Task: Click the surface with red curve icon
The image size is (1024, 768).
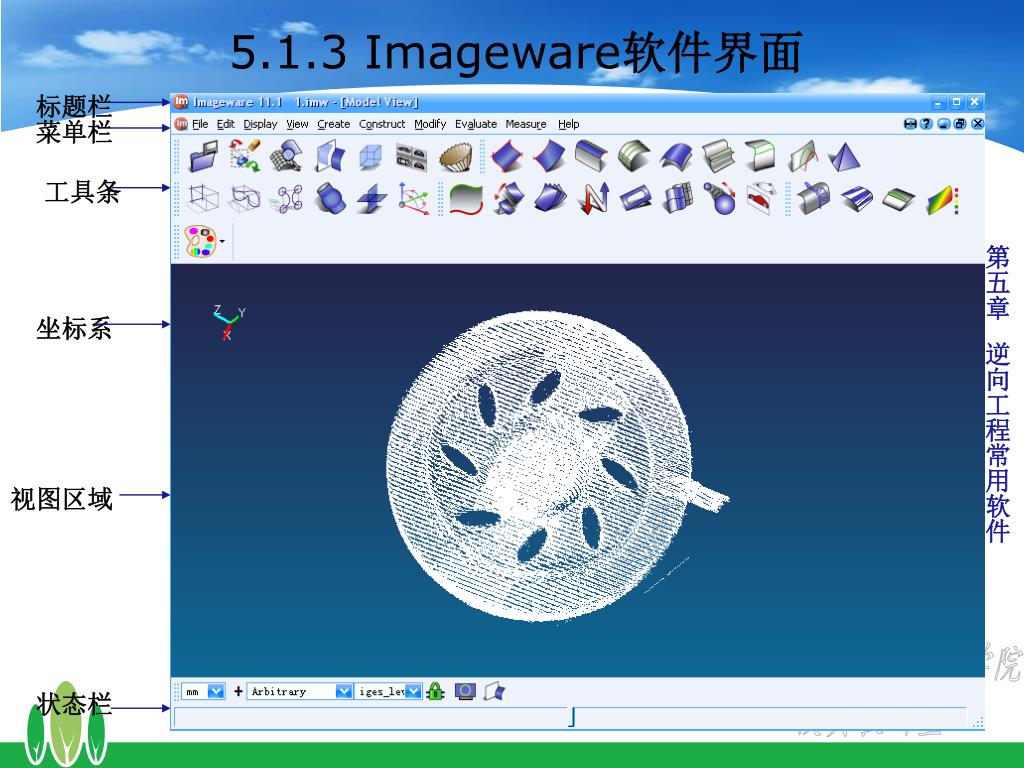Action: tap(803, 157)
